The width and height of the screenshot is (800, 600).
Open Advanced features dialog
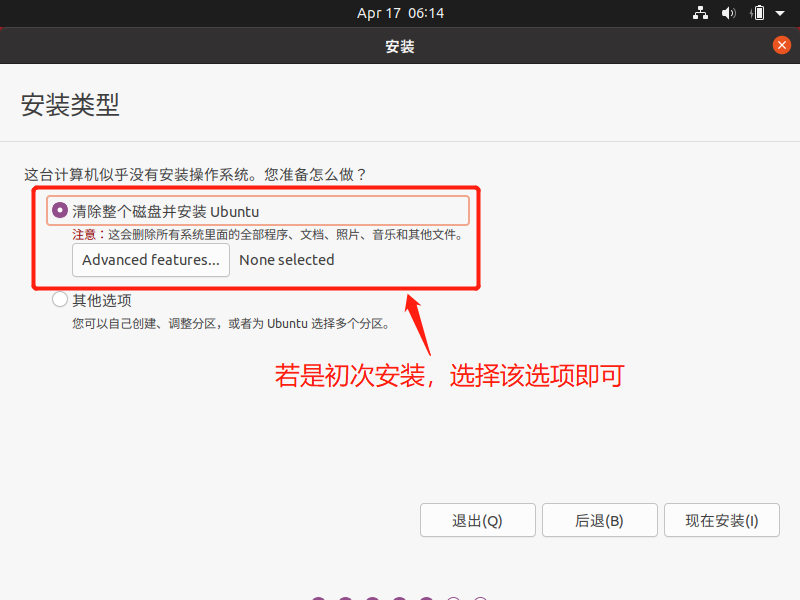click(x=151, y=260)
